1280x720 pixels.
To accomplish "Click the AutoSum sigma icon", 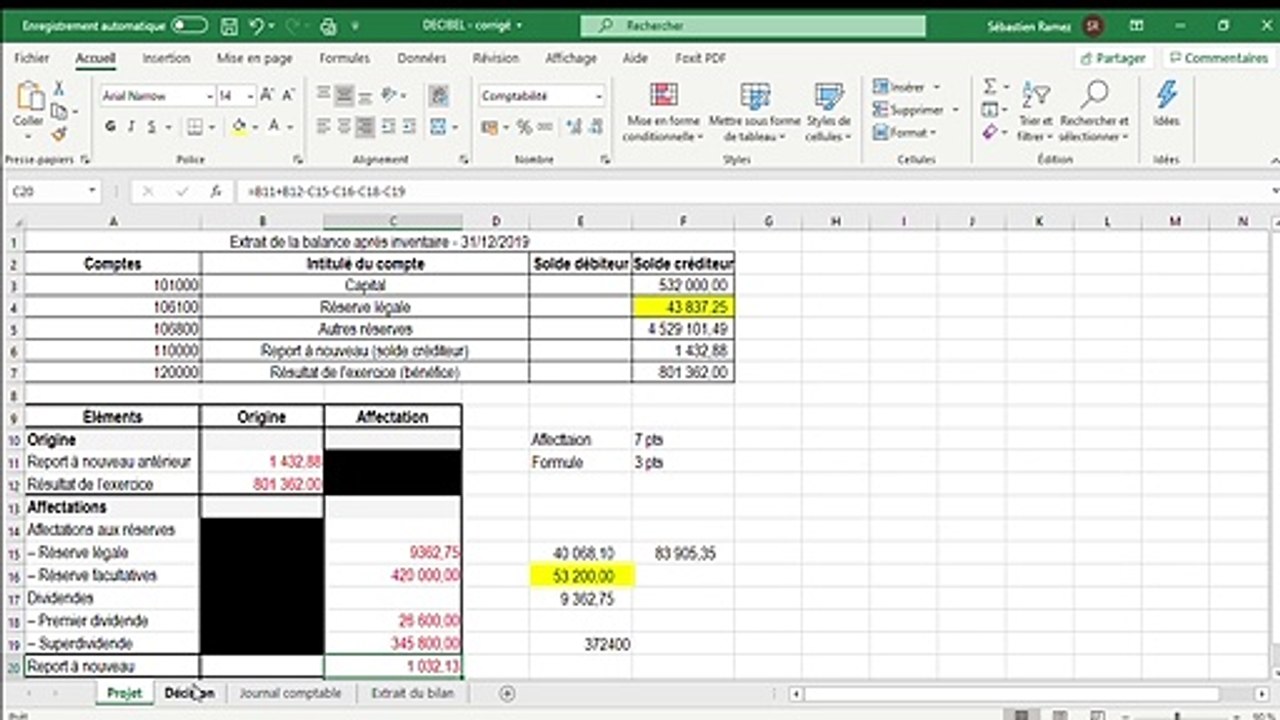I will [990, 87].
